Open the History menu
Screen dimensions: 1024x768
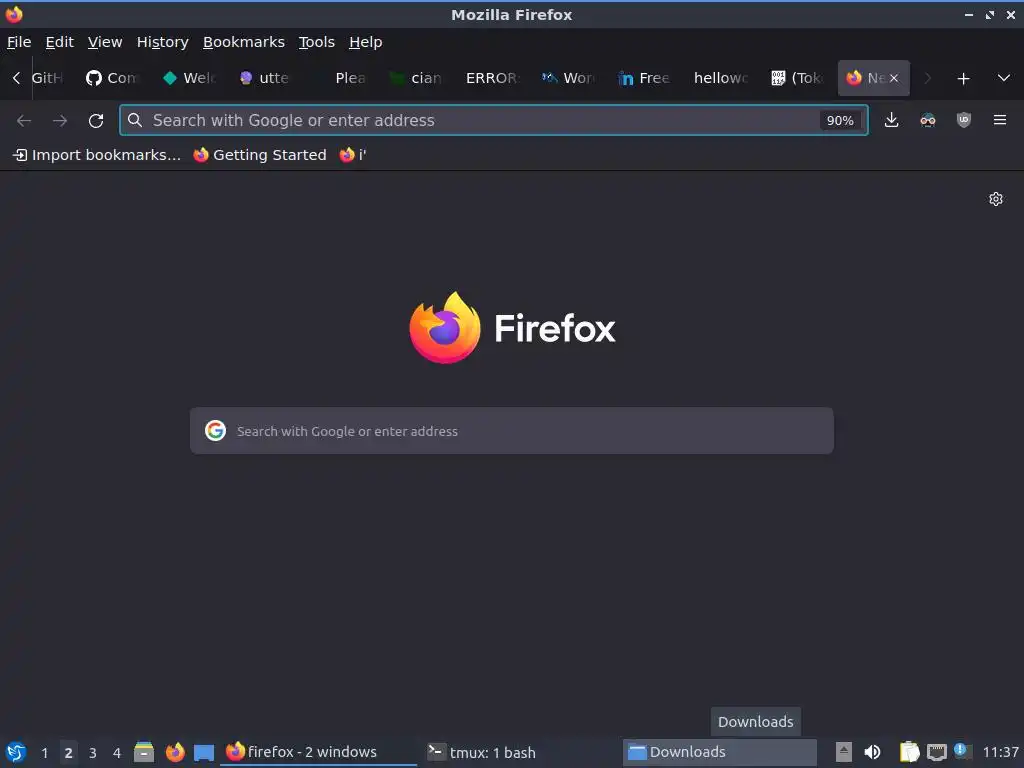tap(163, 42)
